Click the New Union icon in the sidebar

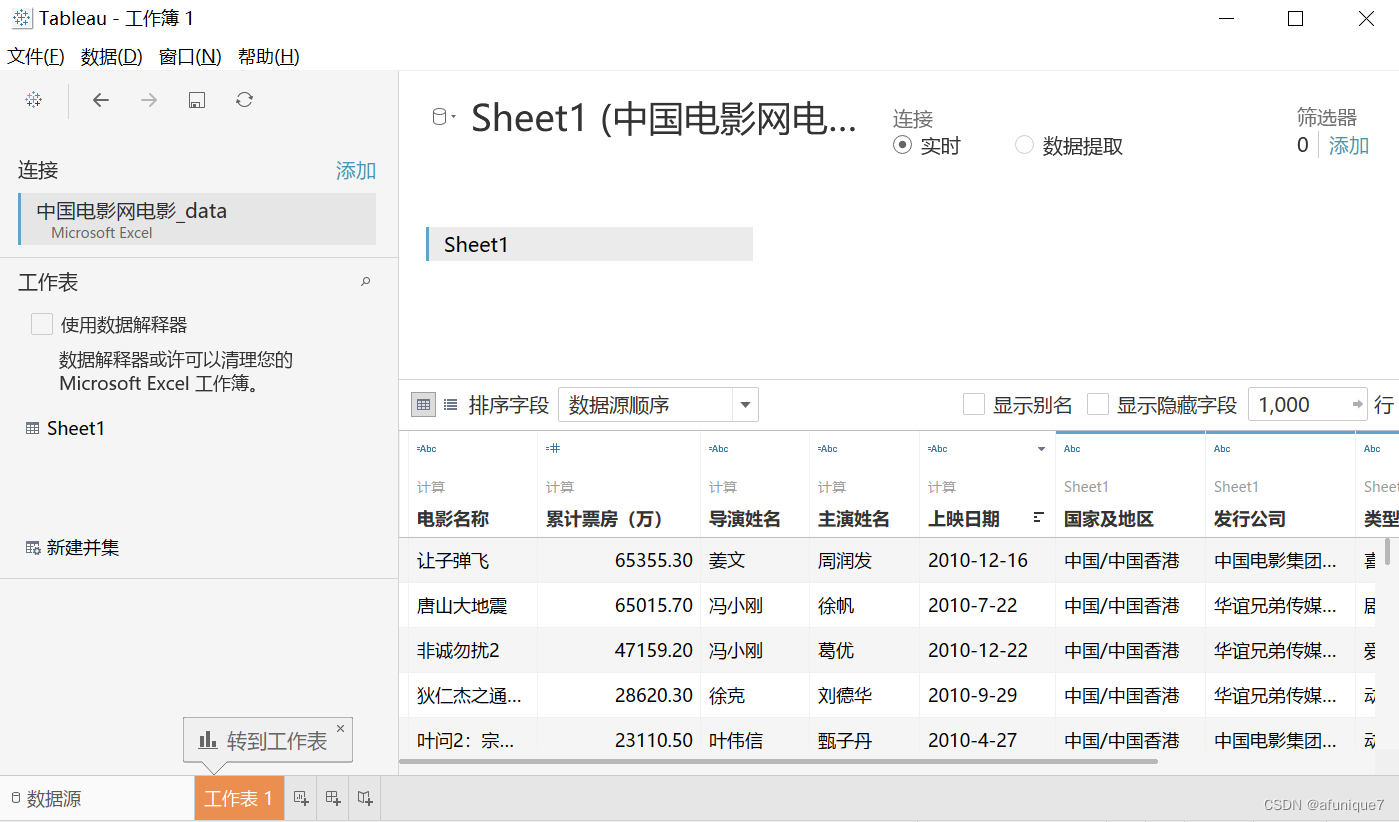[x=33, y=548]
